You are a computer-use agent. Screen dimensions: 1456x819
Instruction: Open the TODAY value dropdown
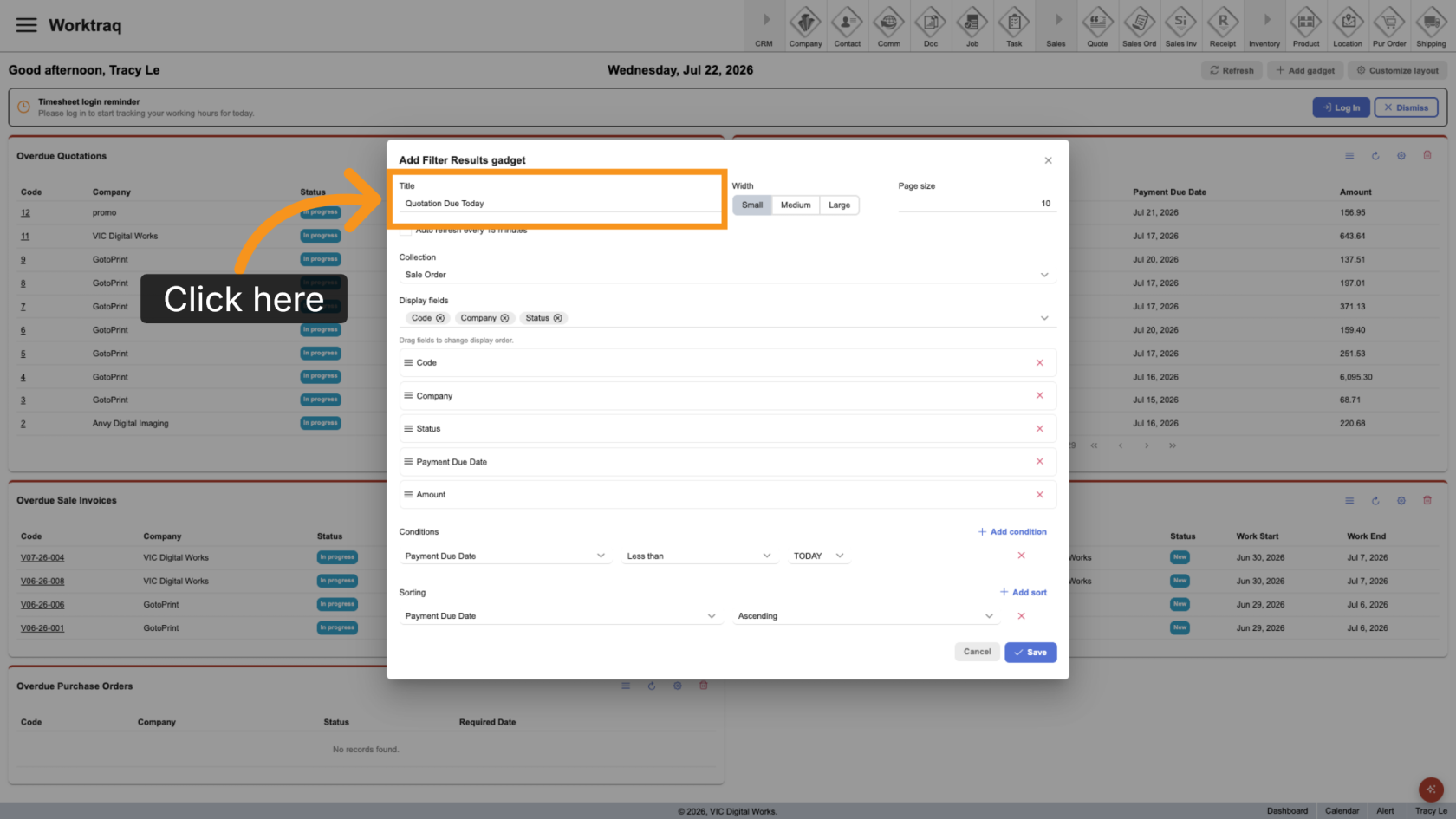(x=818, y=556)
